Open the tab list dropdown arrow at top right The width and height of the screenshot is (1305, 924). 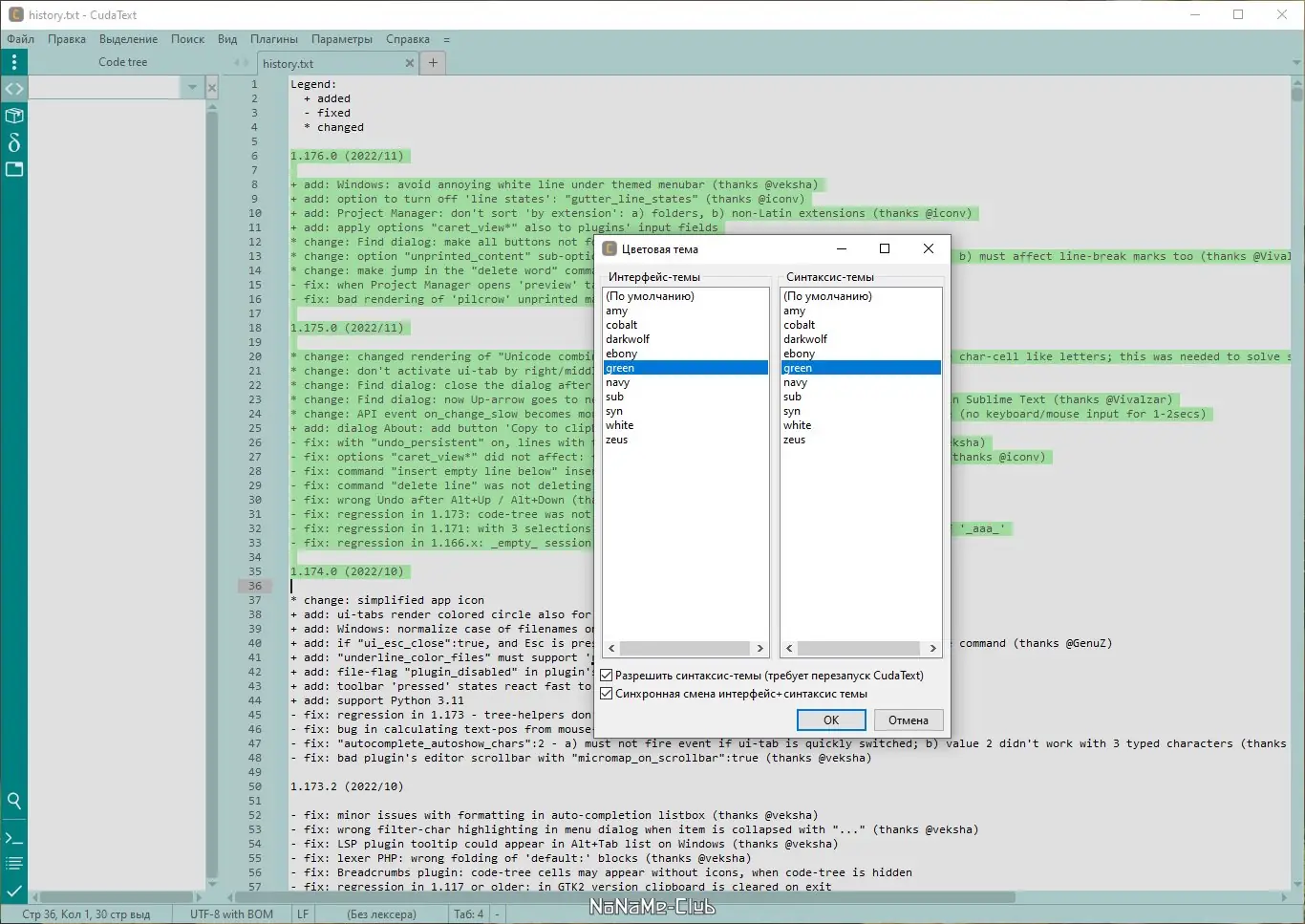[1296, 63]
